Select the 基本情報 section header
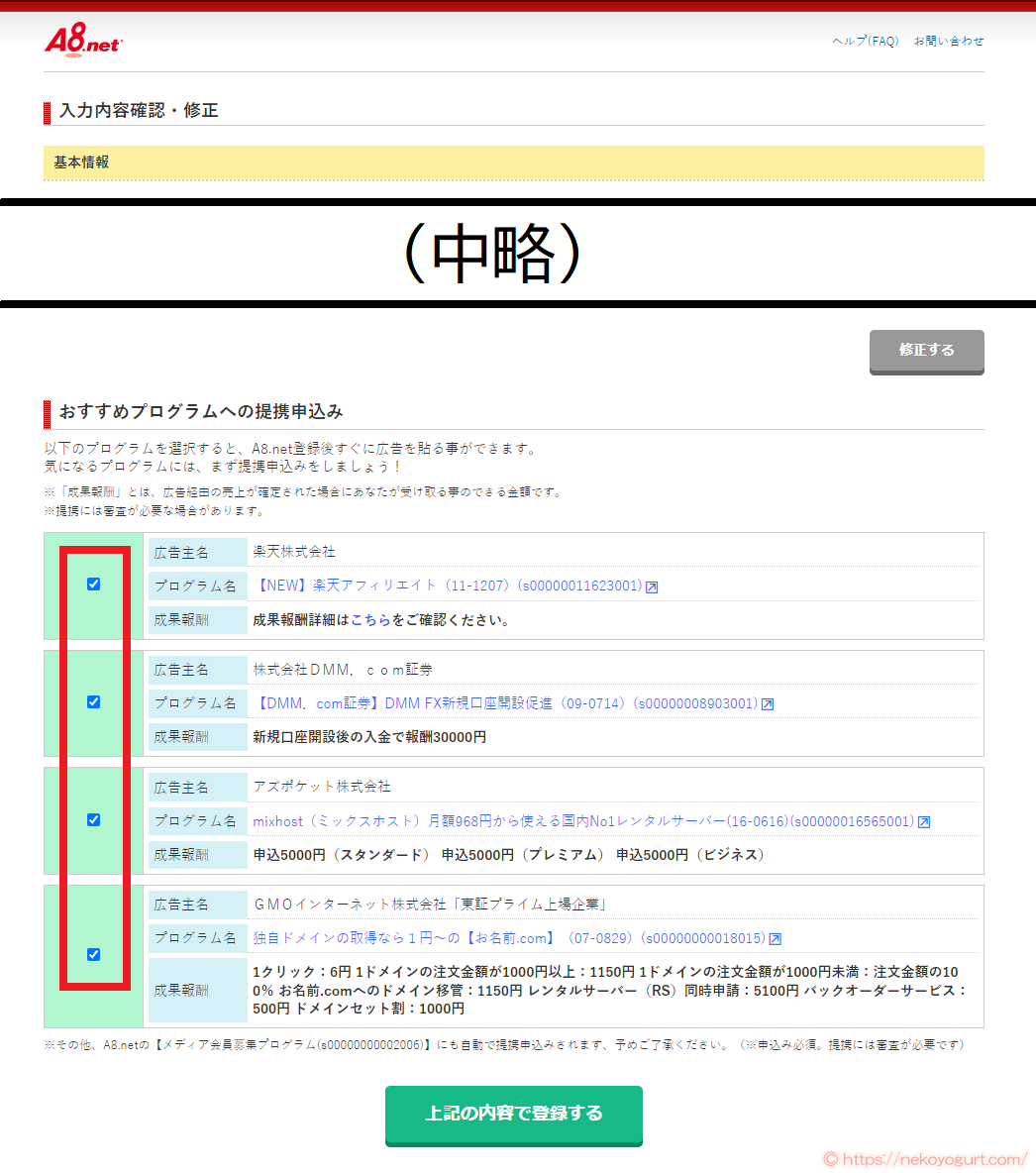The image size is (1036, 1173). tap(82, 161)
